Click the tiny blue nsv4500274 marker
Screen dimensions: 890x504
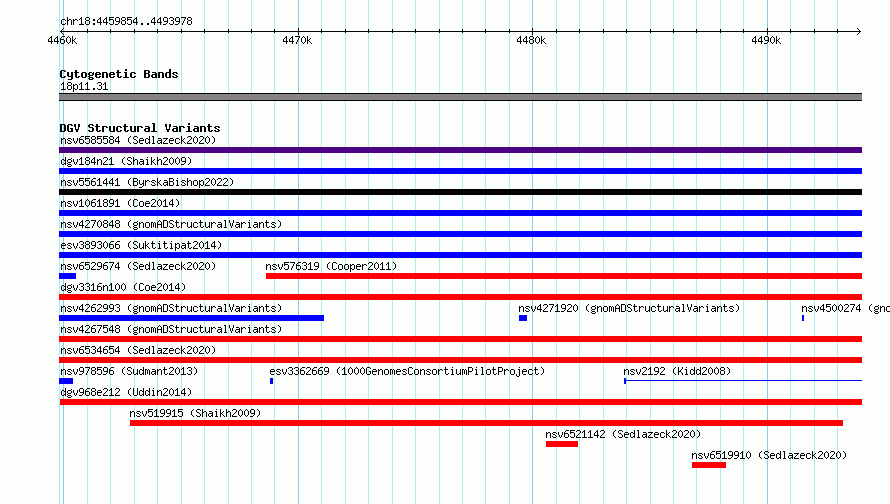tap(803, 318)
